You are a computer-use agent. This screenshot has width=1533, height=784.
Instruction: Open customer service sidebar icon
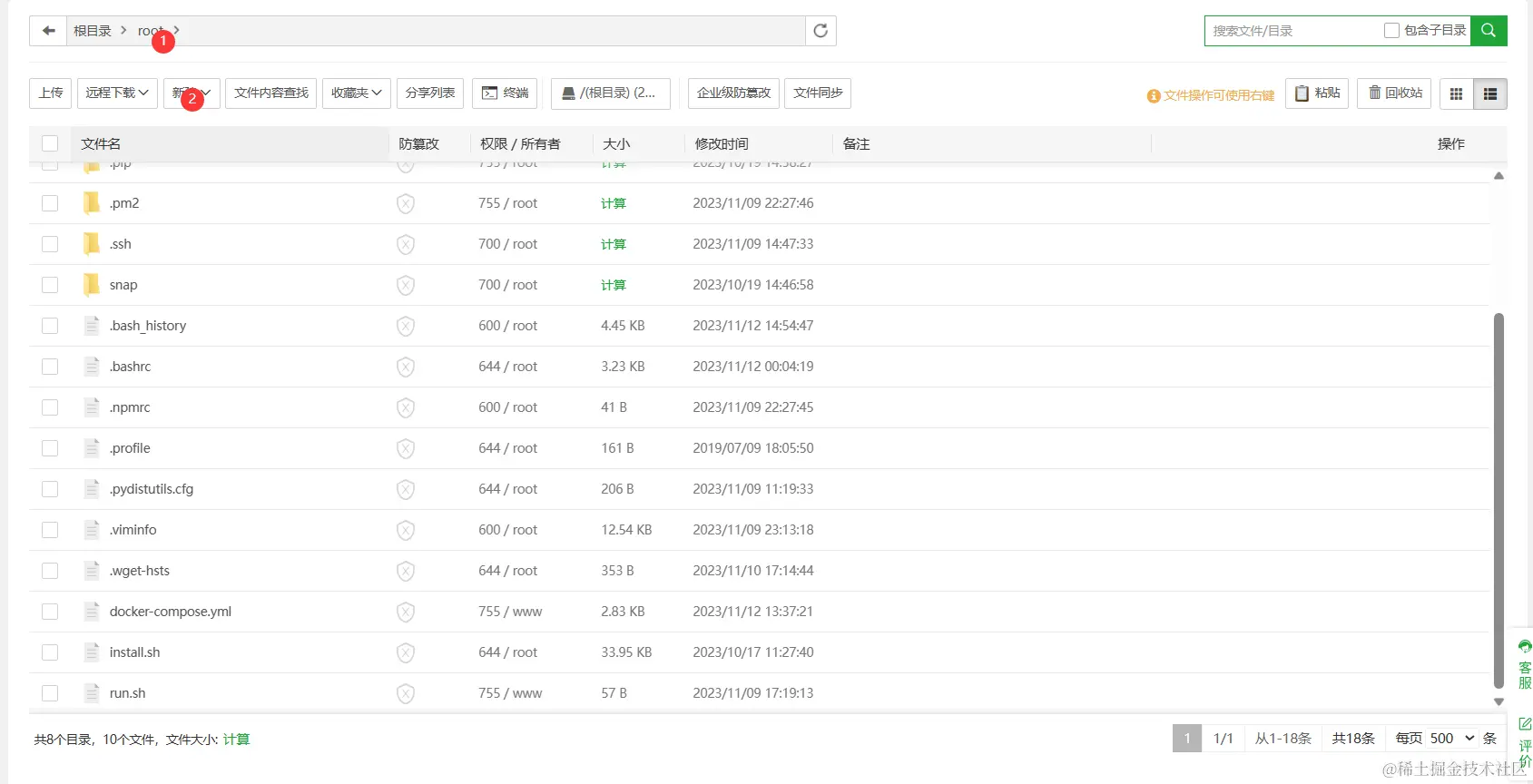(1524, 663)
